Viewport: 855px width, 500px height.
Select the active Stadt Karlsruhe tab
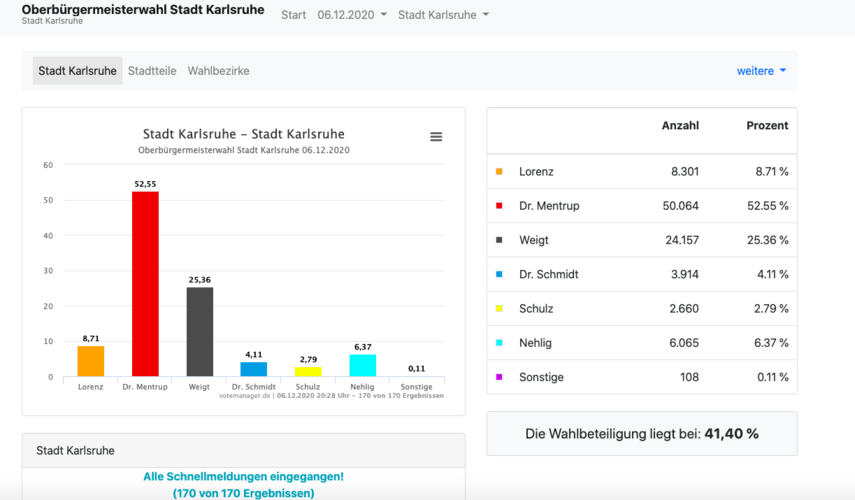click(x=77, y=71)
